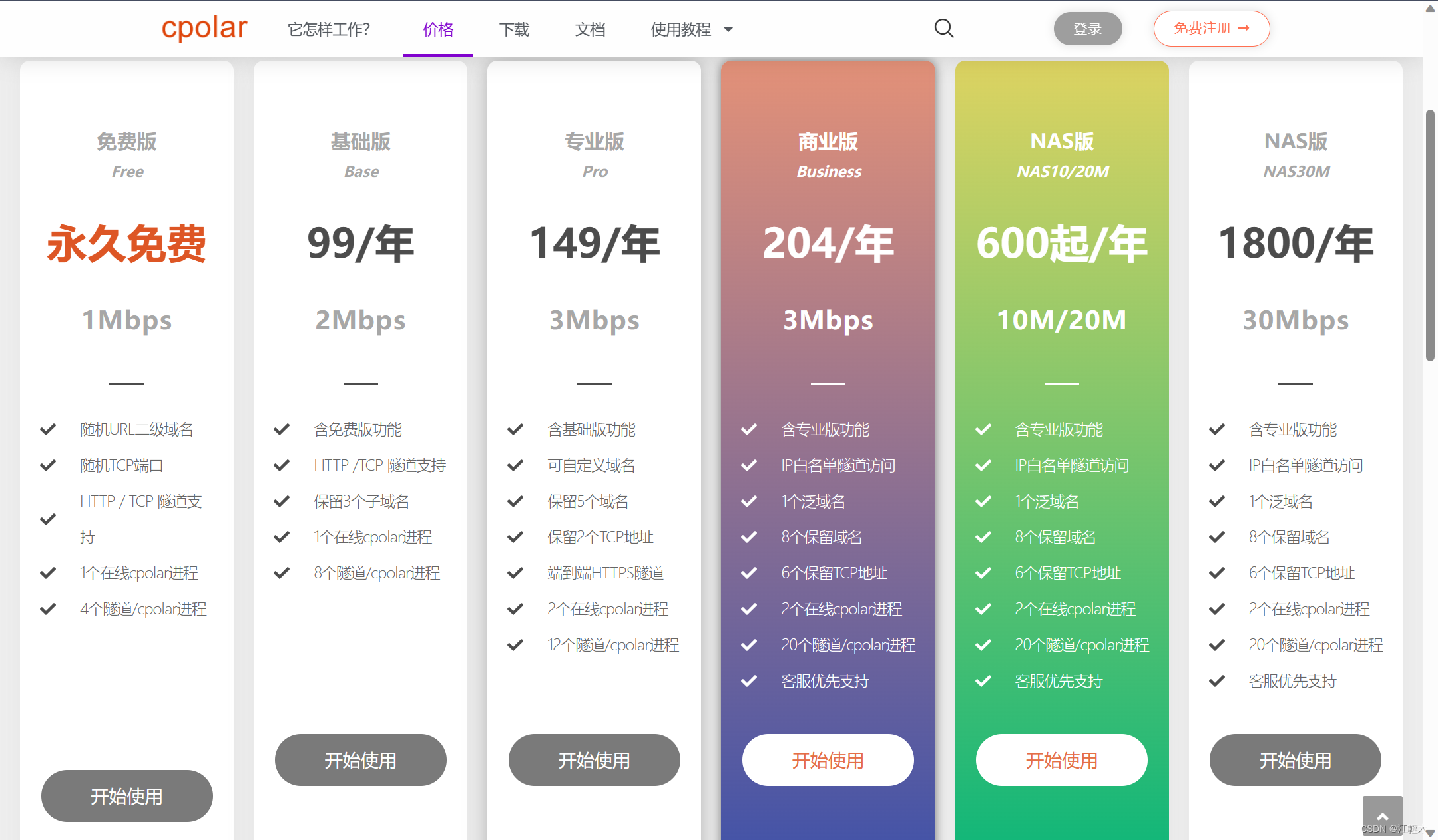Click checkmark beside 随机URL二级域名
The height and width of the screenshot is (840, 1438).
coord(48,429)
